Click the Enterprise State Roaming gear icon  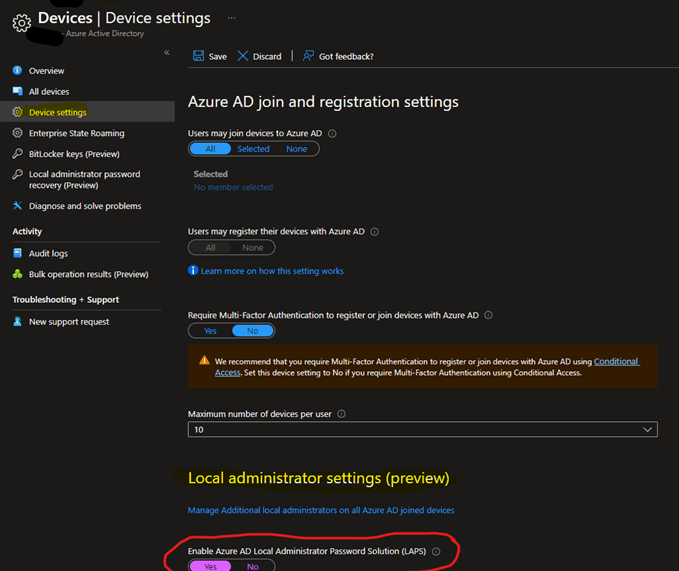pyautogui.click(x=17, y=132)
